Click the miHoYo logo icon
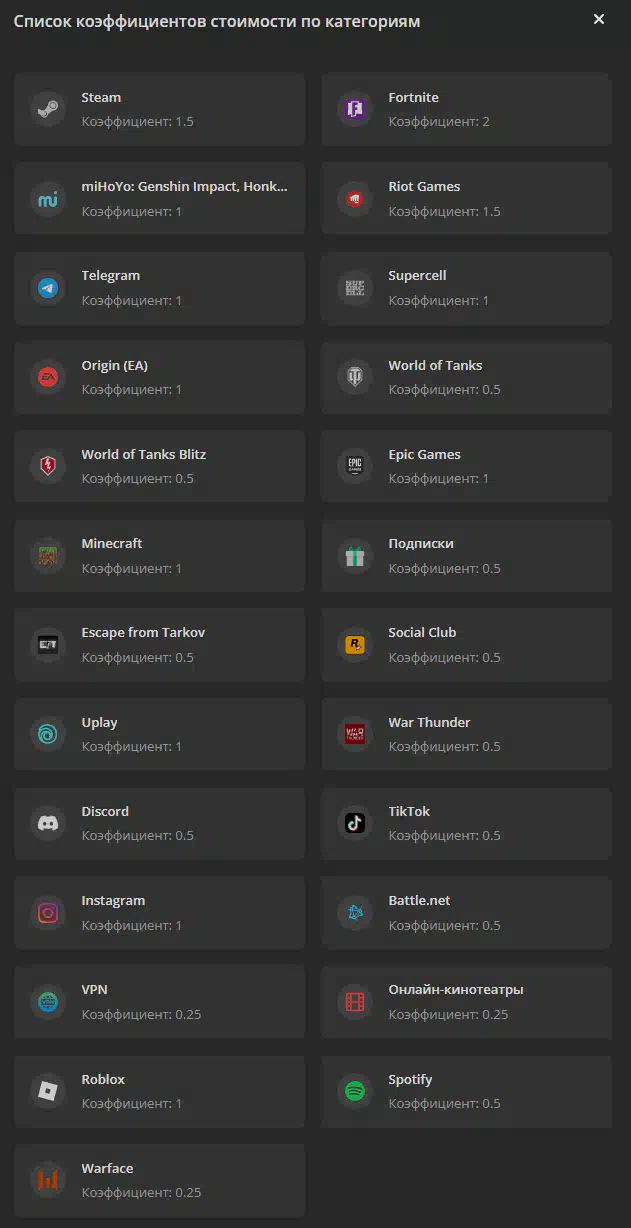 [47, 198]
